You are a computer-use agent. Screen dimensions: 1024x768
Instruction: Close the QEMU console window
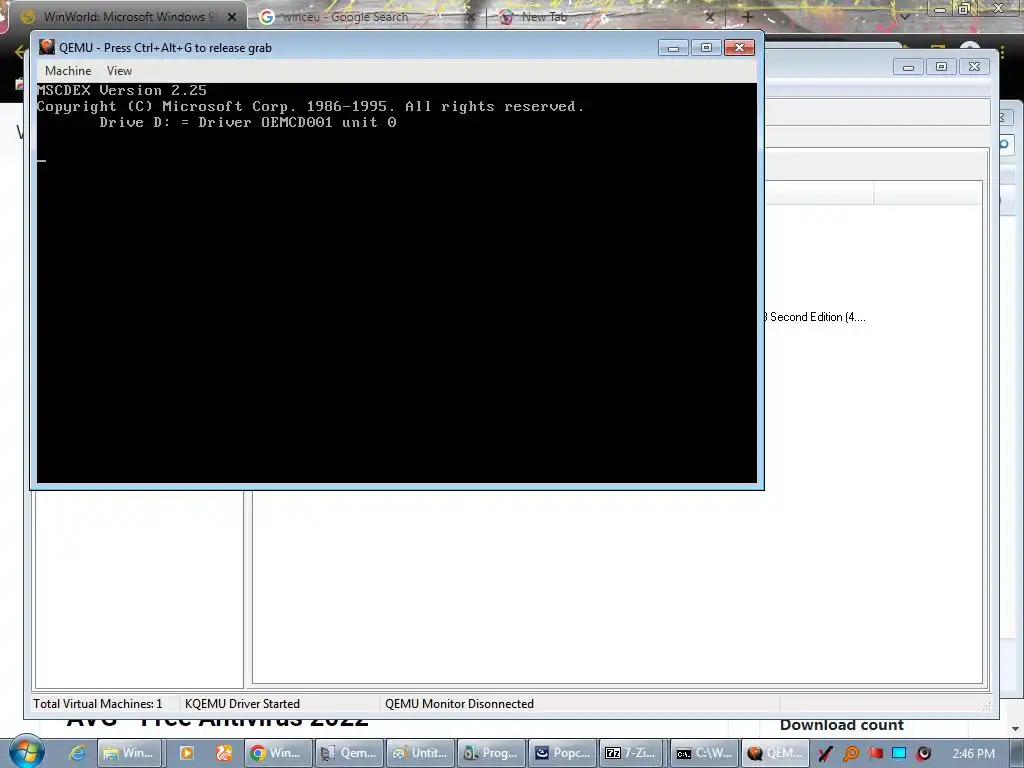739,48
